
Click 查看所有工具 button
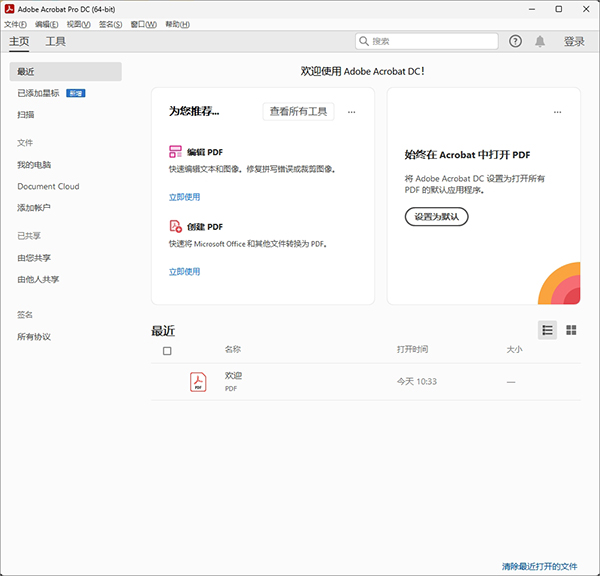(x=298, y=111)
